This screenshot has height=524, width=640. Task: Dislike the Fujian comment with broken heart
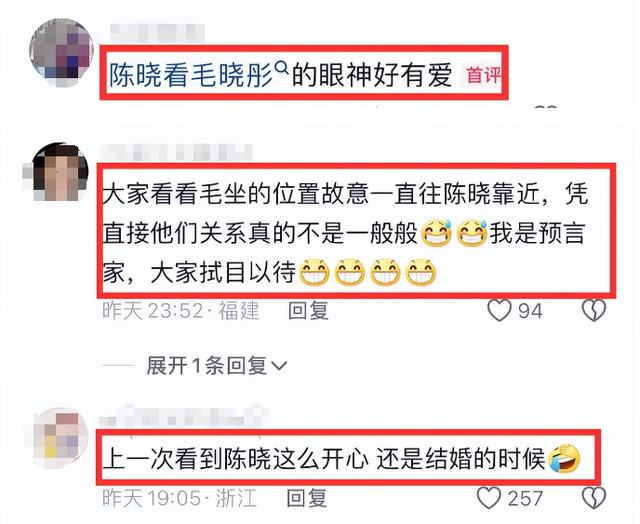(x=594, y=311)
